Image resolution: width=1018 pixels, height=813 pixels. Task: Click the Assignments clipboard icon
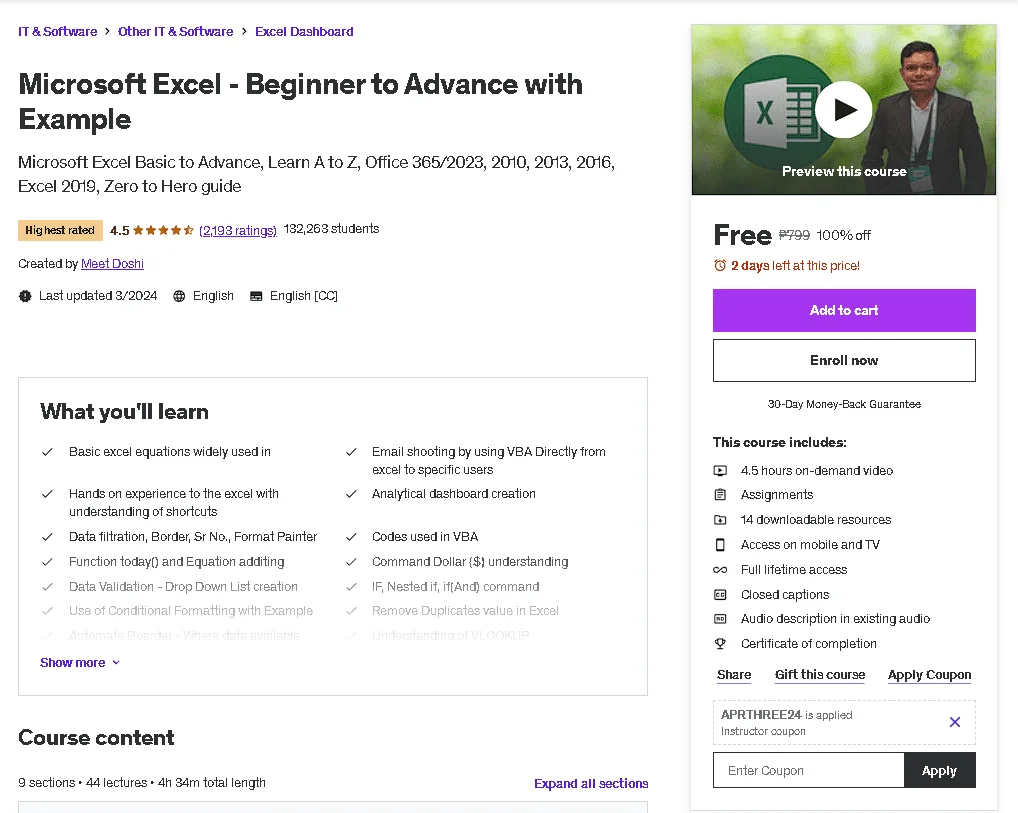(x=720, y=495)
